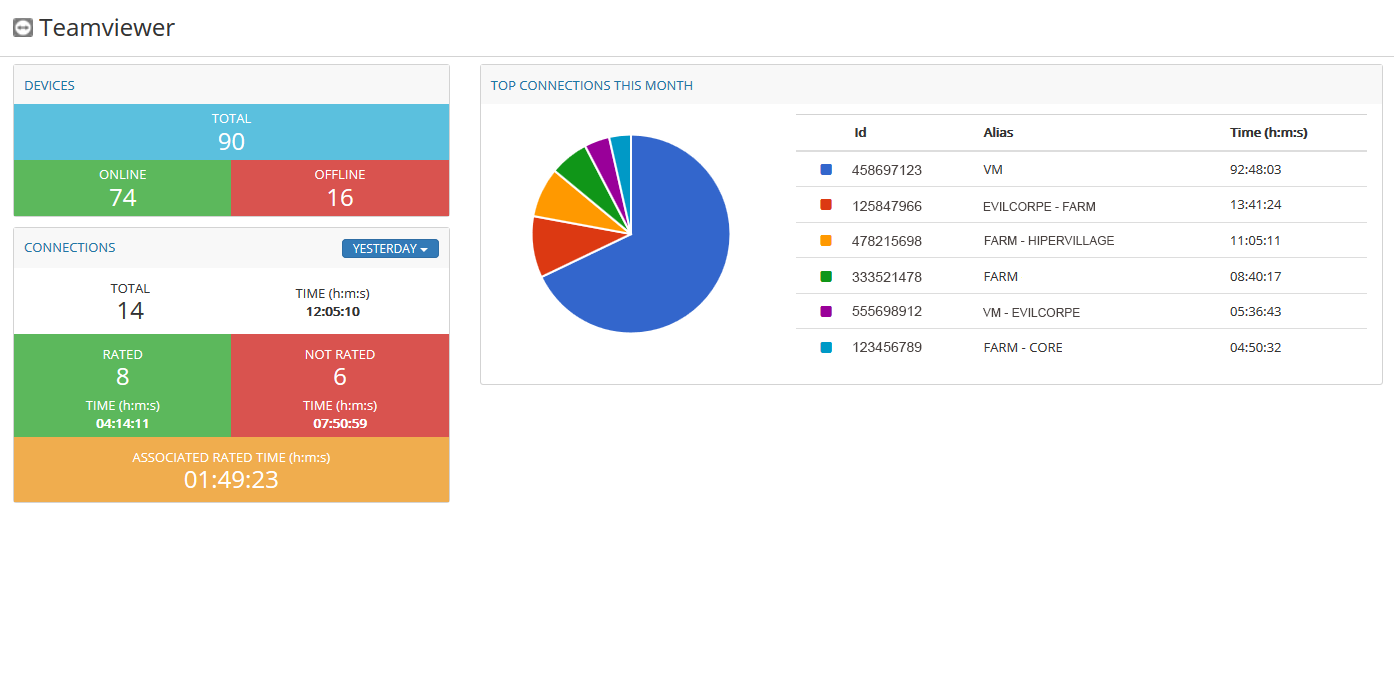Open the YESTERDAY period dropdown
The image size is (1394, 681).
pyautogui.click(x=390, y=249)
